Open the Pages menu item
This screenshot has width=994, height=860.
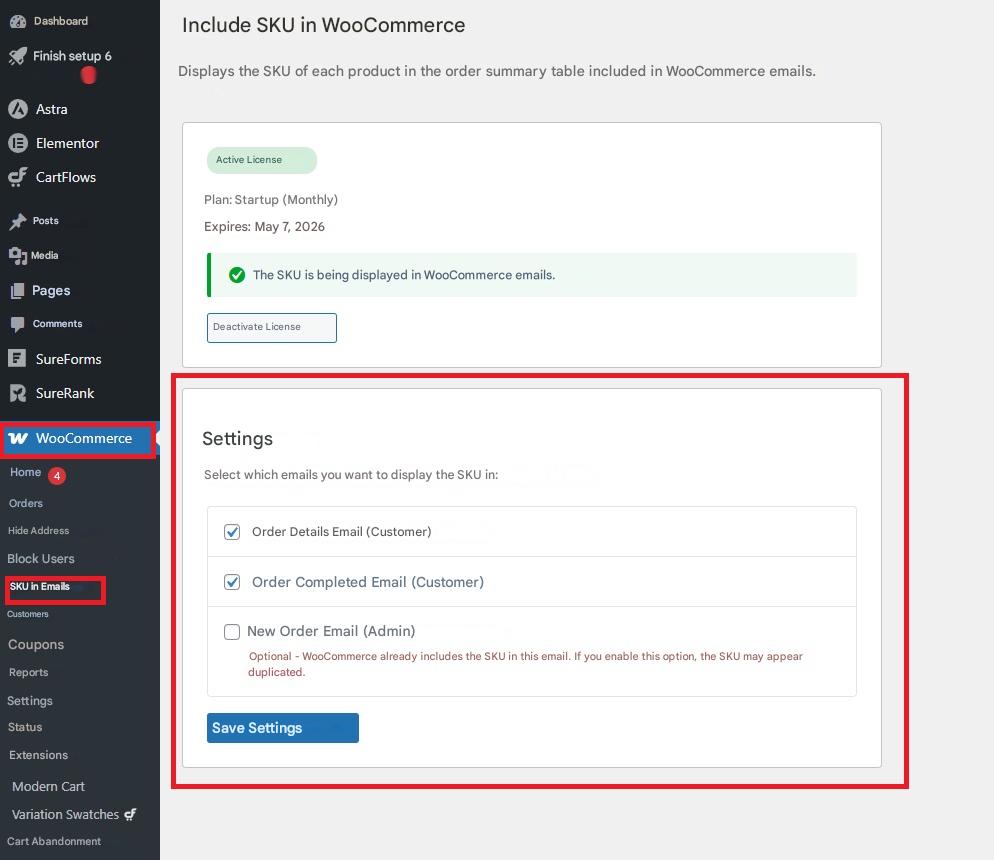(x=50, y=290)
